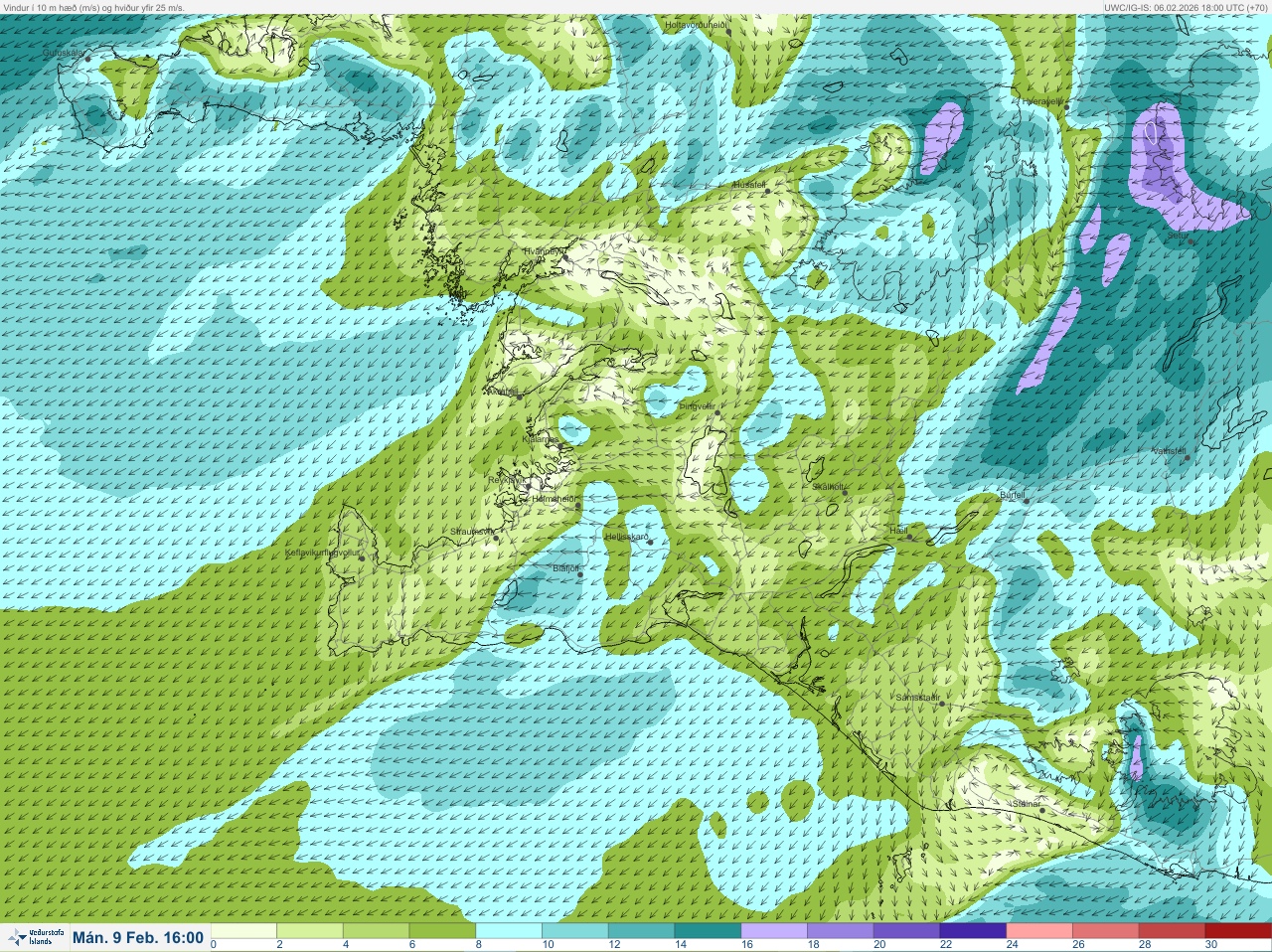Click the UWC/IG-IS 06.02.2026 18:00 UTC label
Image resolution: width=1272 pixels, height=952 pixels.
pos(1186,7)
